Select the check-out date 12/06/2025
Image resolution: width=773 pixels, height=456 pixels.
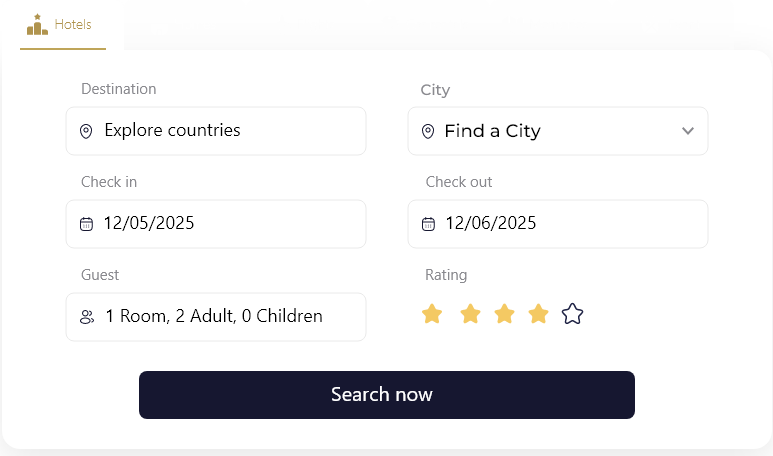(557, 224)
